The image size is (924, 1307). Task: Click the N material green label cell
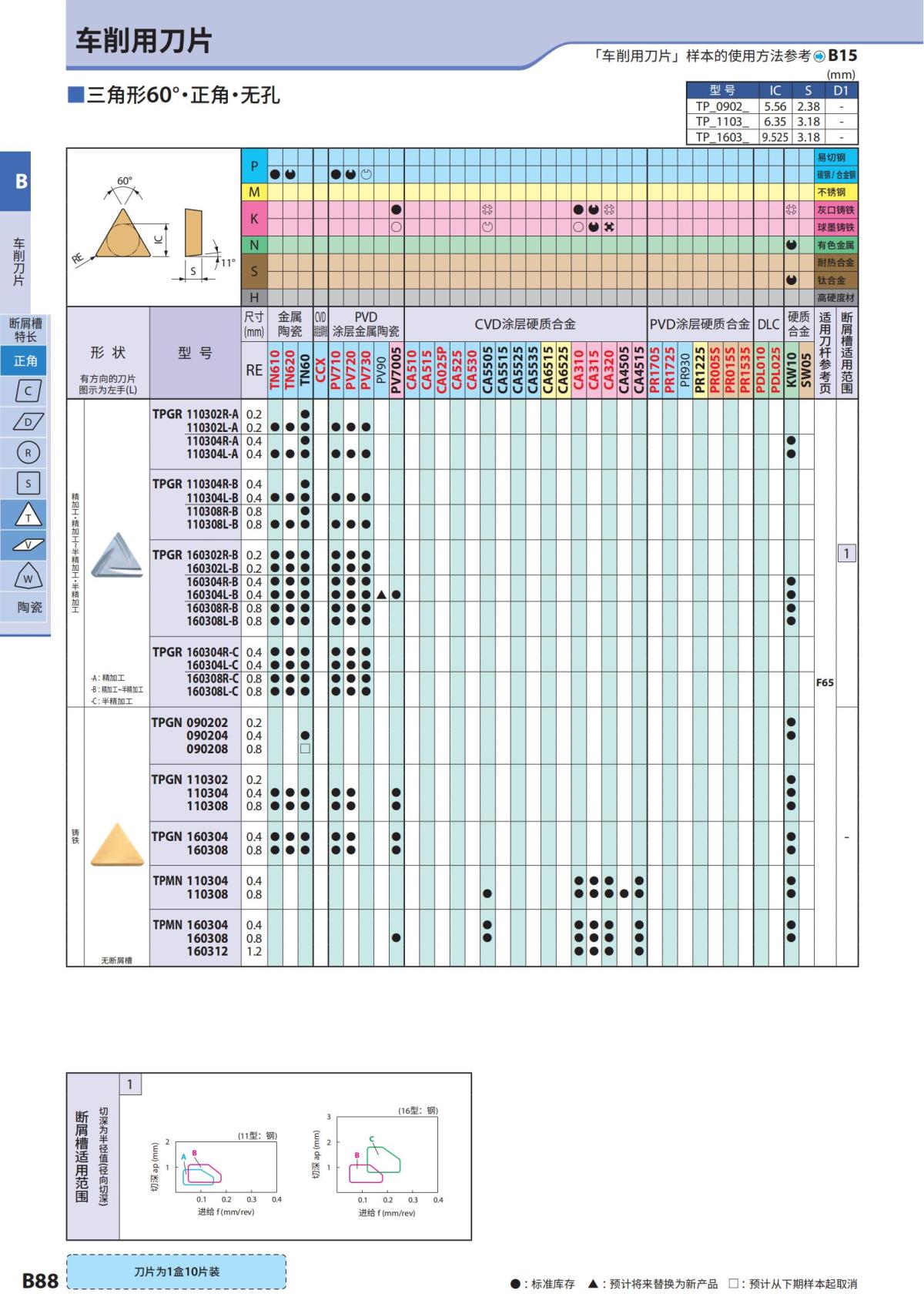click(x=254, y=245)
